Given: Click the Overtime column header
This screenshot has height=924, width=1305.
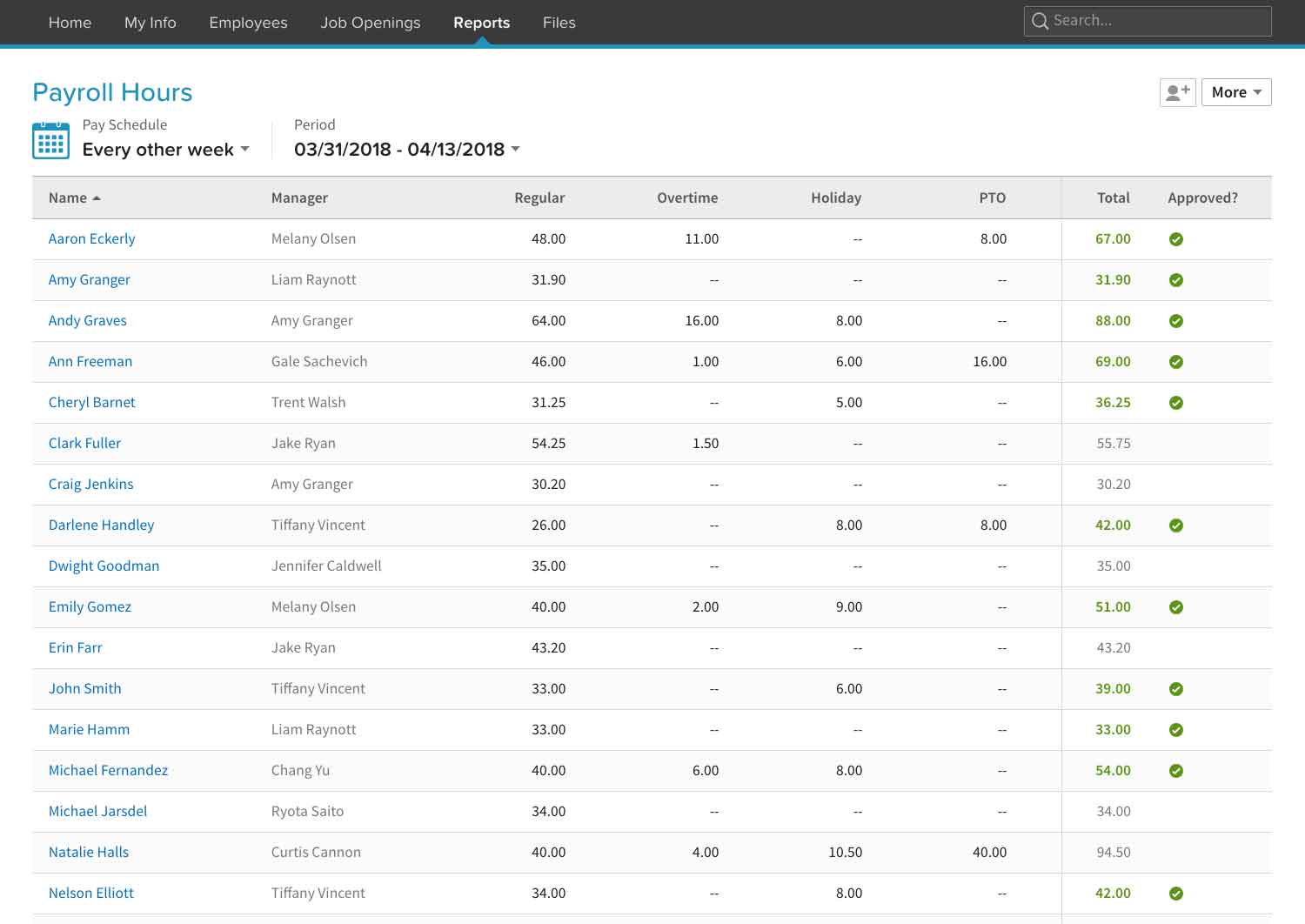Looking at the screenshot, I should pos(687,198).
